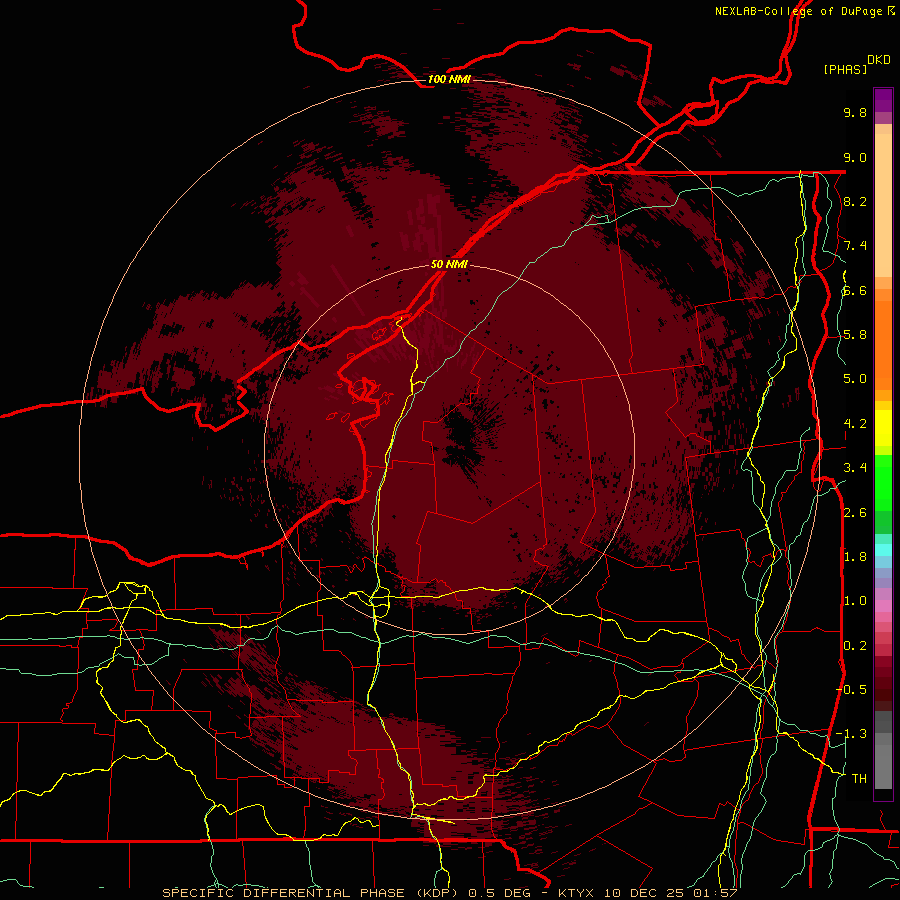Viewport: 900px width, 900px height.
Task: Click the yellow color bar segment
Action: coord(883,428)
